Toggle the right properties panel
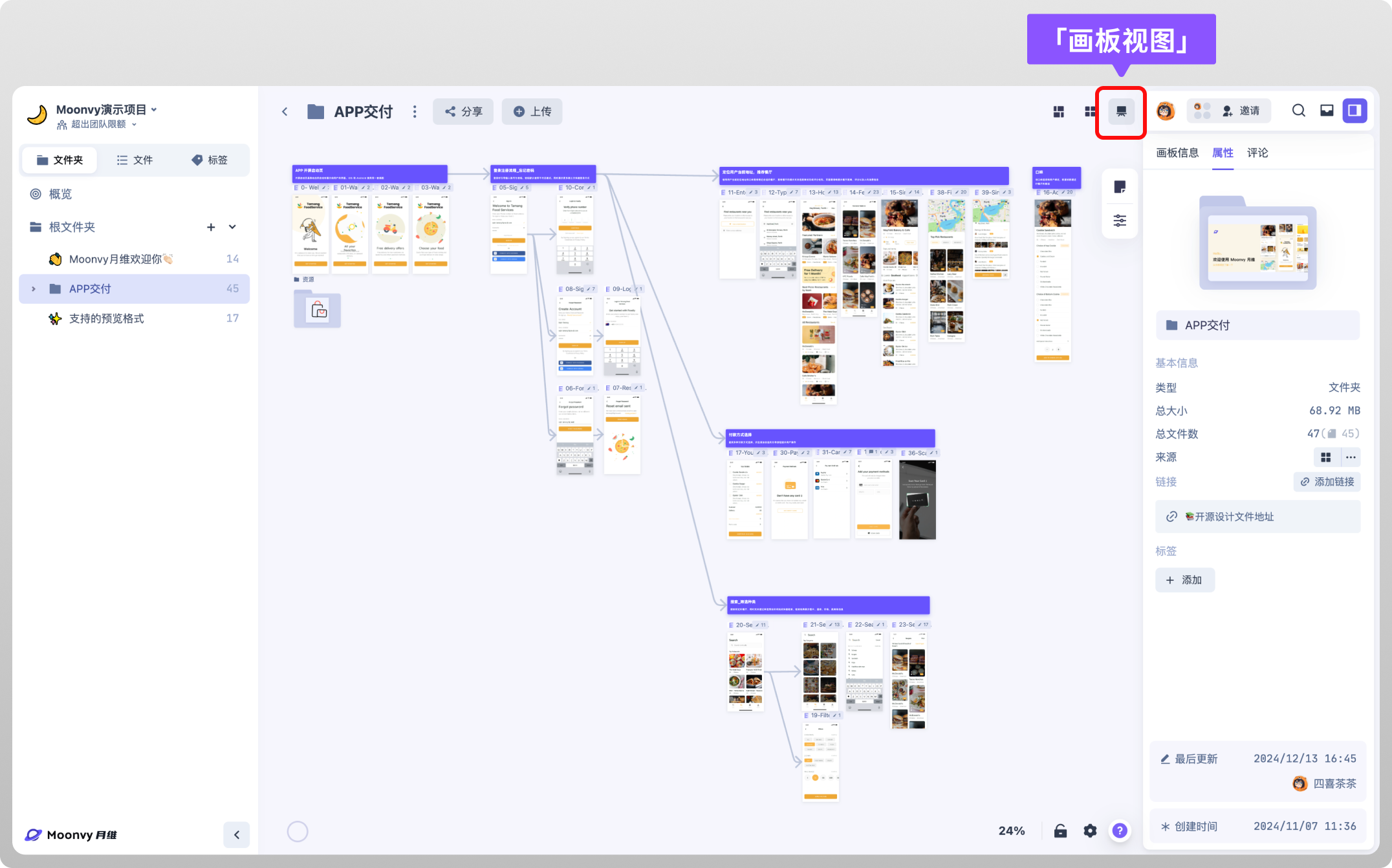Screen dimensions: 1392x868 click(x=1354, y=111)
